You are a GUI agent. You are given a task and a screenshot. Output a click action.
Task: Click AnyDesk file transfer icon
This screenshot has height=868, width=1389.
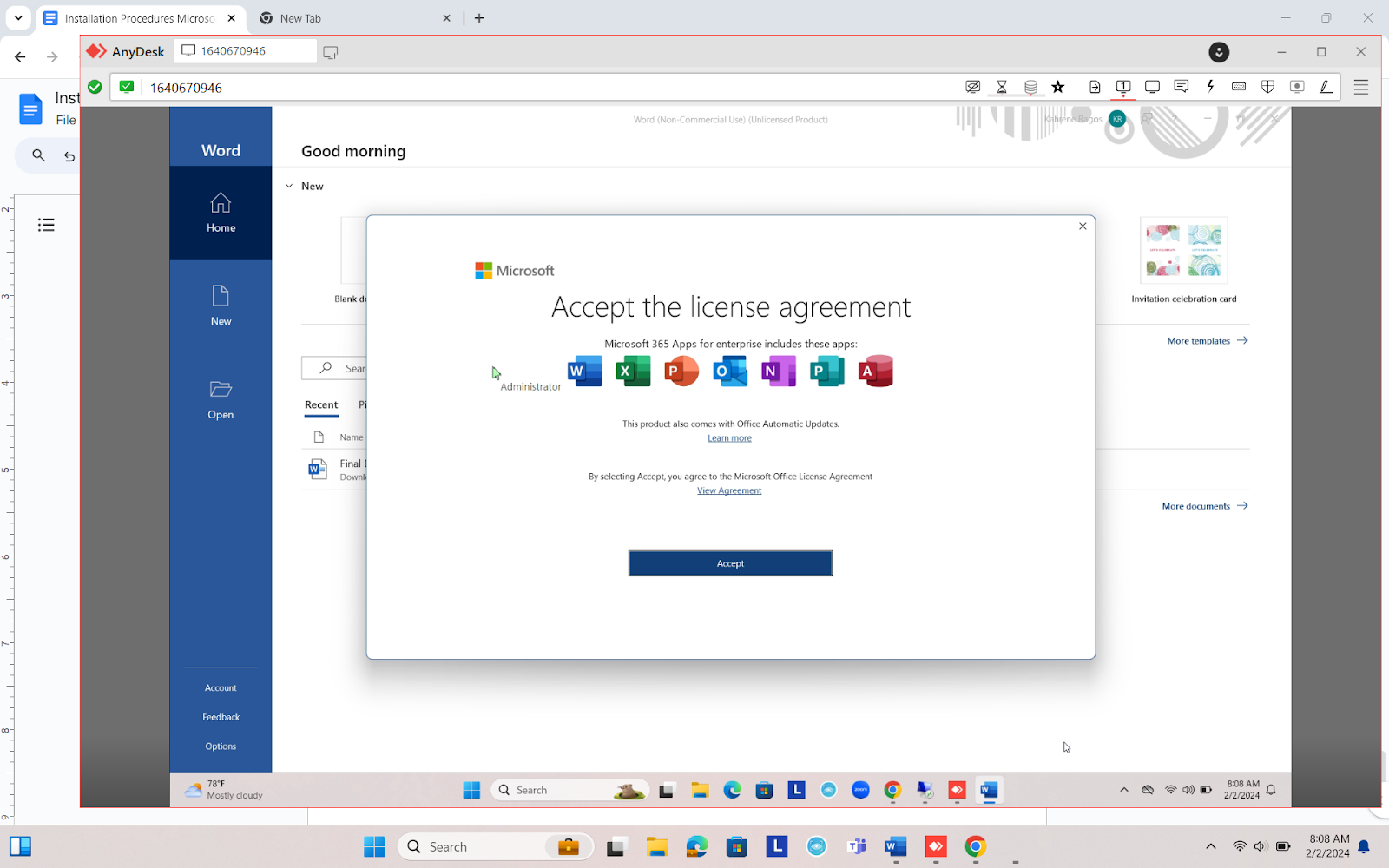pyautogui.click(x=1095, y=87)
